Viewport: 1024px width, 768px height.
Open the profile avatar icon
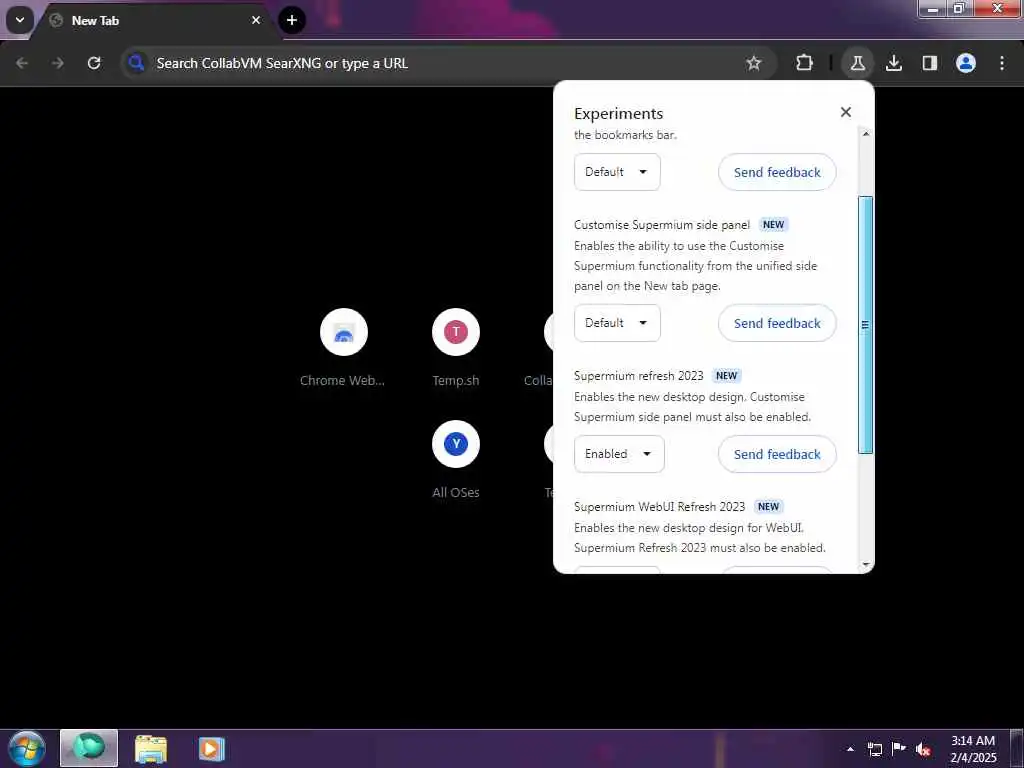click(966, 63)
